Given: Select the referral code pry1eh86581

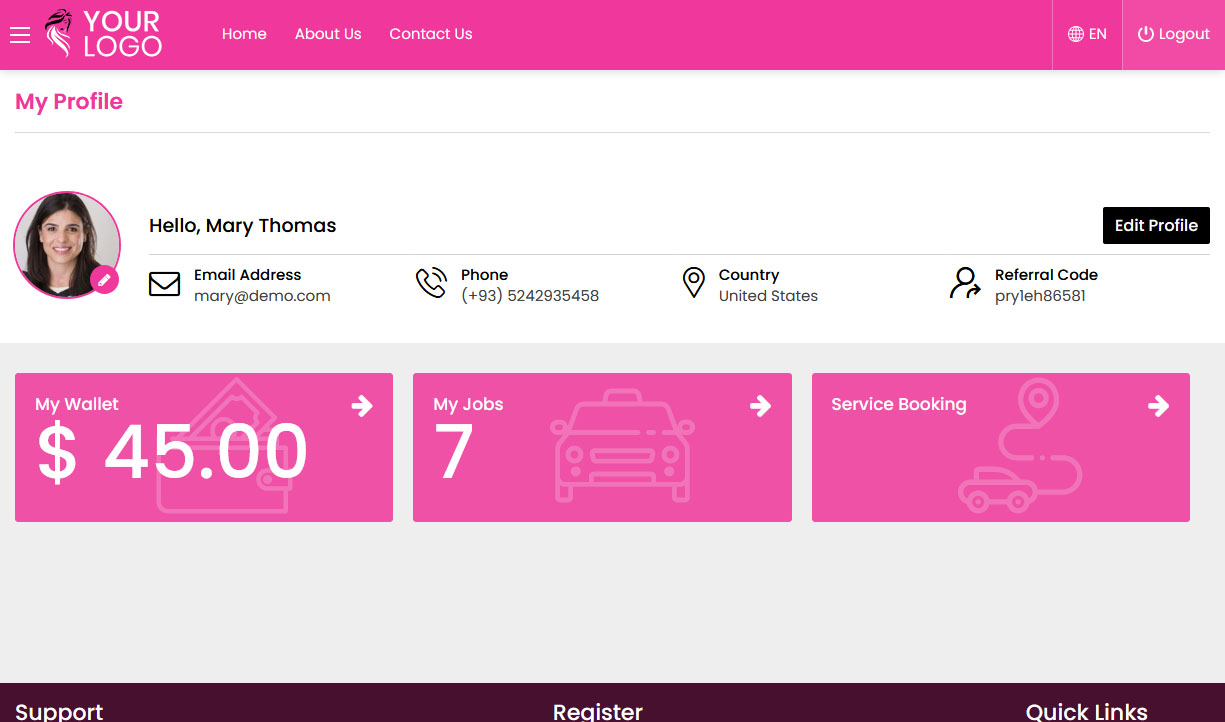Looking at the screenshot, I should click(x=1040, y=296).
